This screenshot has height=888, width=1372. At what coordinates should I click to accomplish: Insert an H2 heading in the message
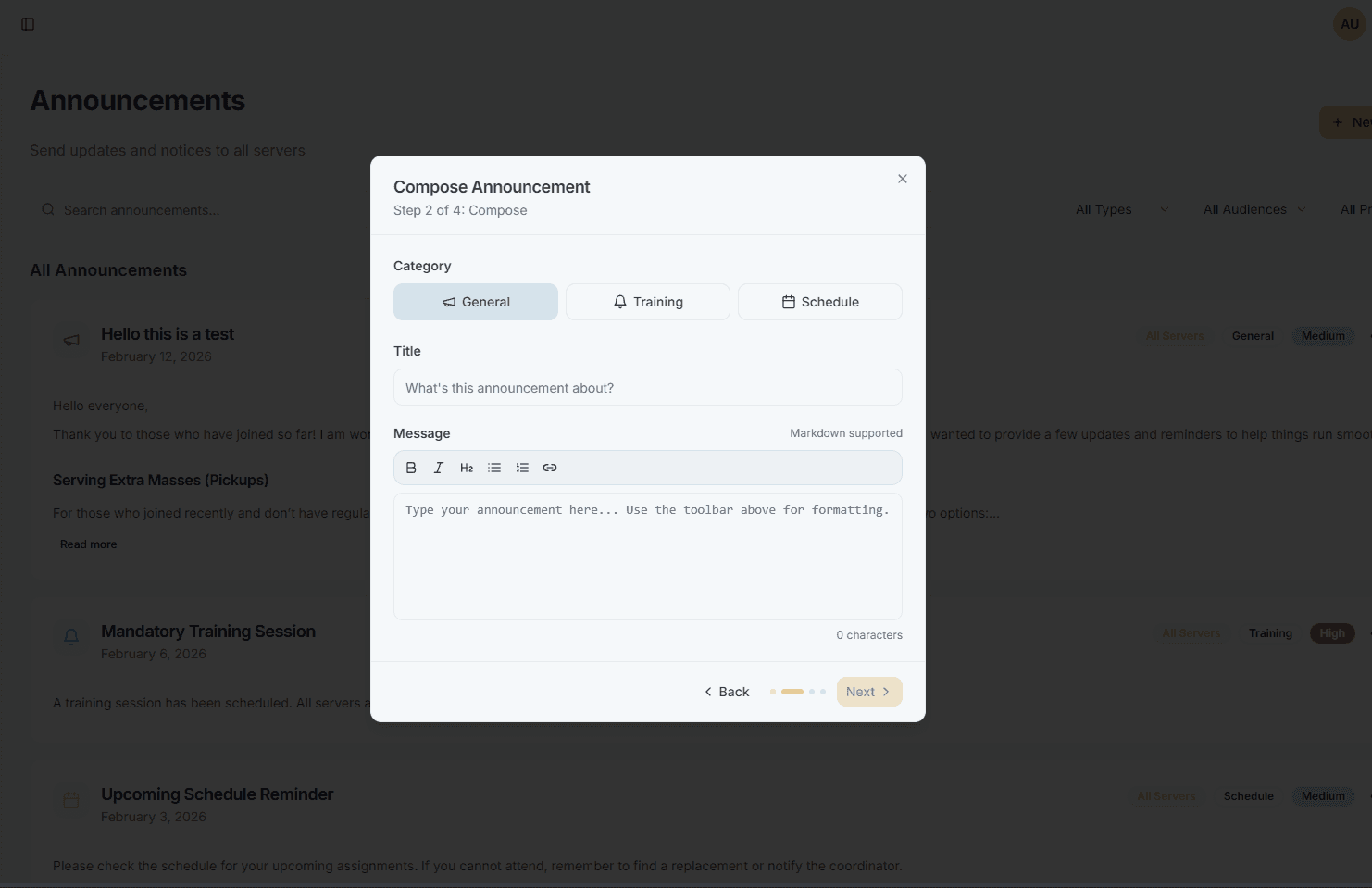point(467,468)
